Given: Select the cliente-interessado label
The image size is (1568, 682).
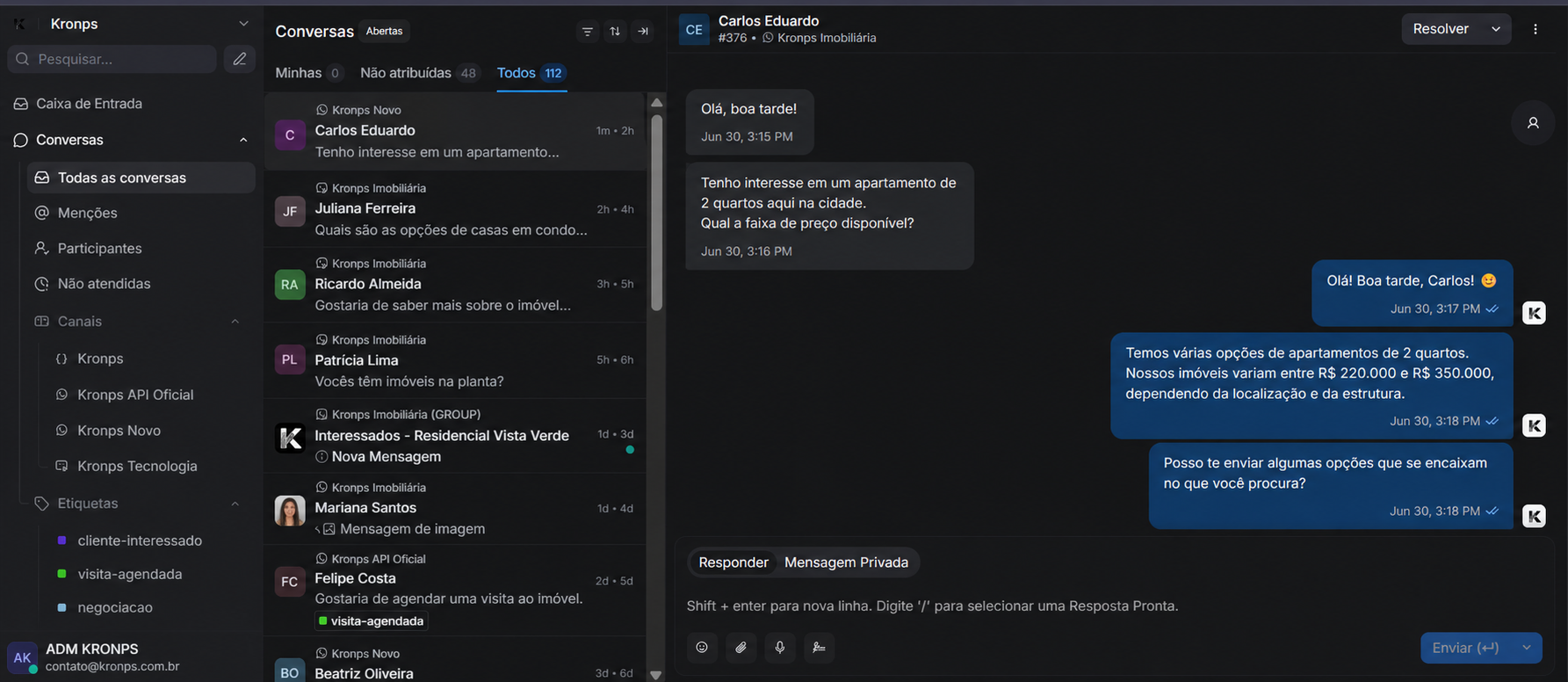Looking at the screenshot, I should tap(140, 541).
